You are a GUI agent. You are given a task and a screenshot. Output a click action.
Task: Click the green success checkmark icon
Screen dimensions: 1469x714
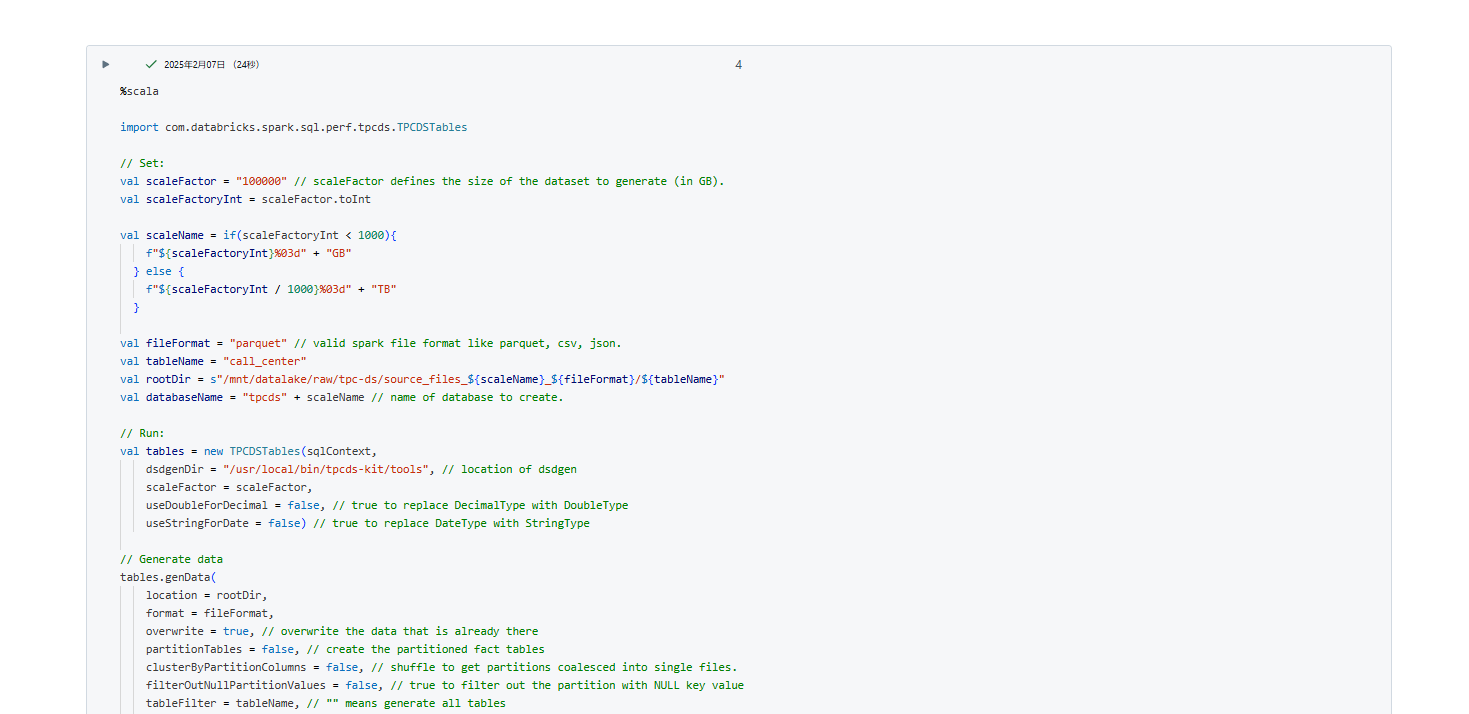151,64
